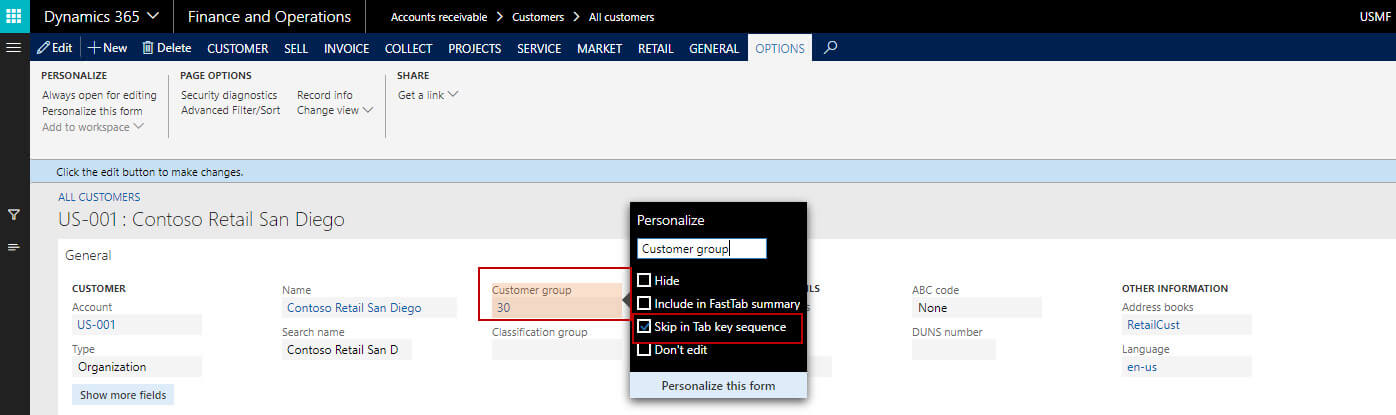Viewport: 1396px width, 415px height.
Task: Click the Delete trash button
Action: coord(166,48)
